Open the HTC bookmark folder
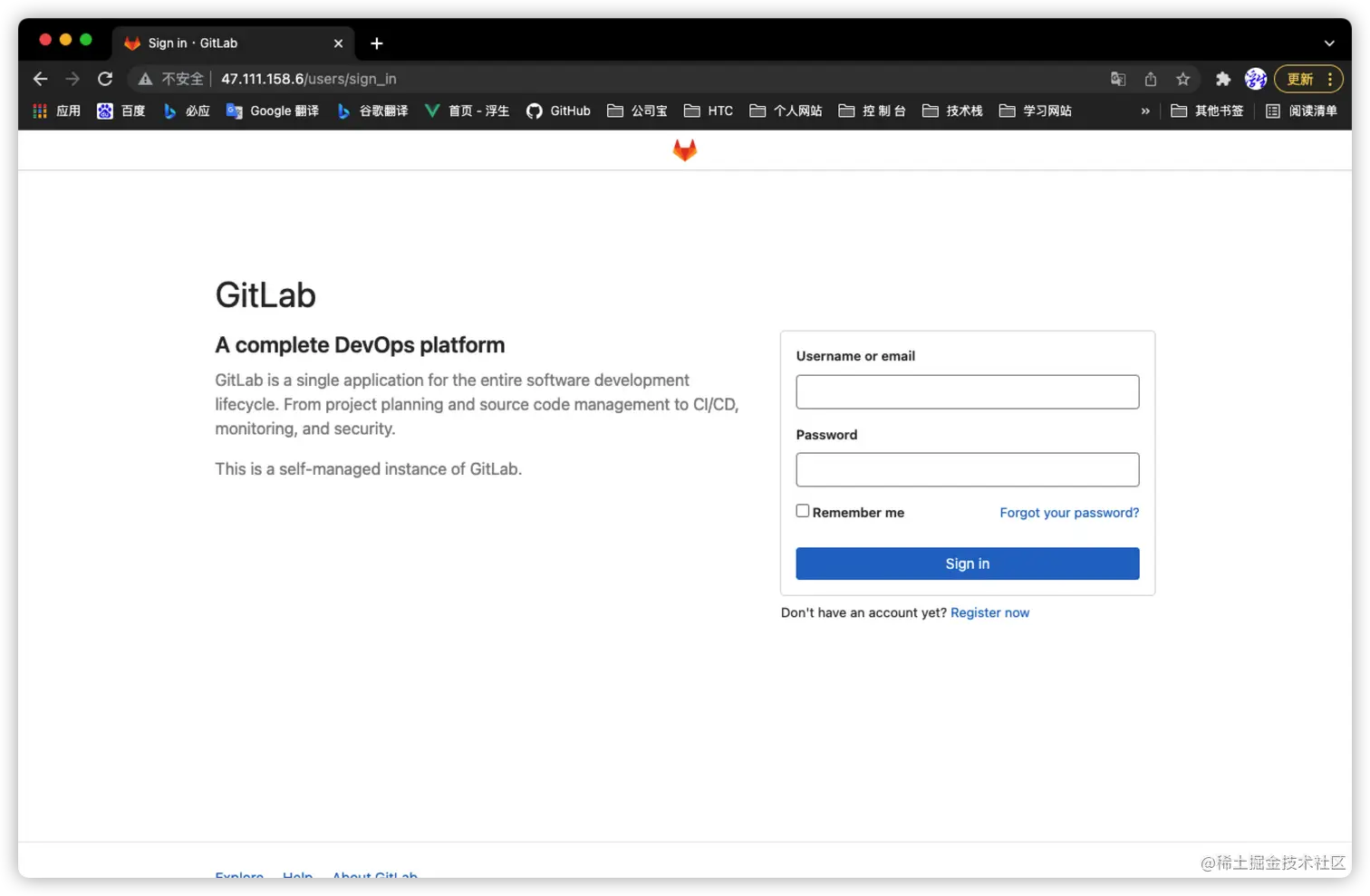This screenshot has width=1370, height=896. pyautogui.click(x=709, y=111)
